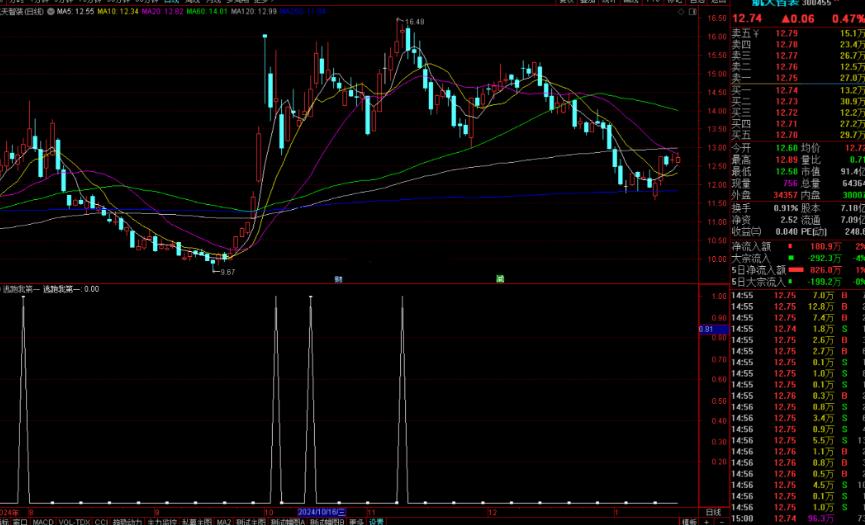
Task: Click 更多 to show more indicators
Action: [356, 522]
